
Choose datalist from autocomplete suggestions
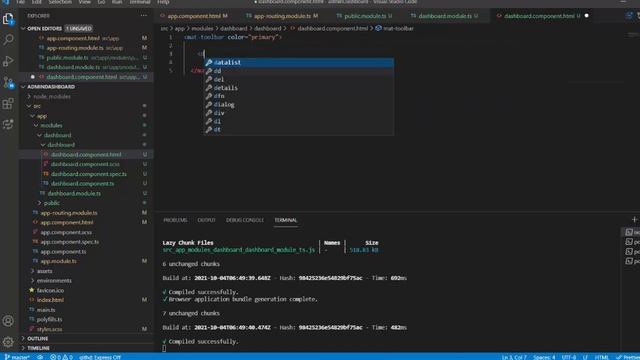click(299, 62)
